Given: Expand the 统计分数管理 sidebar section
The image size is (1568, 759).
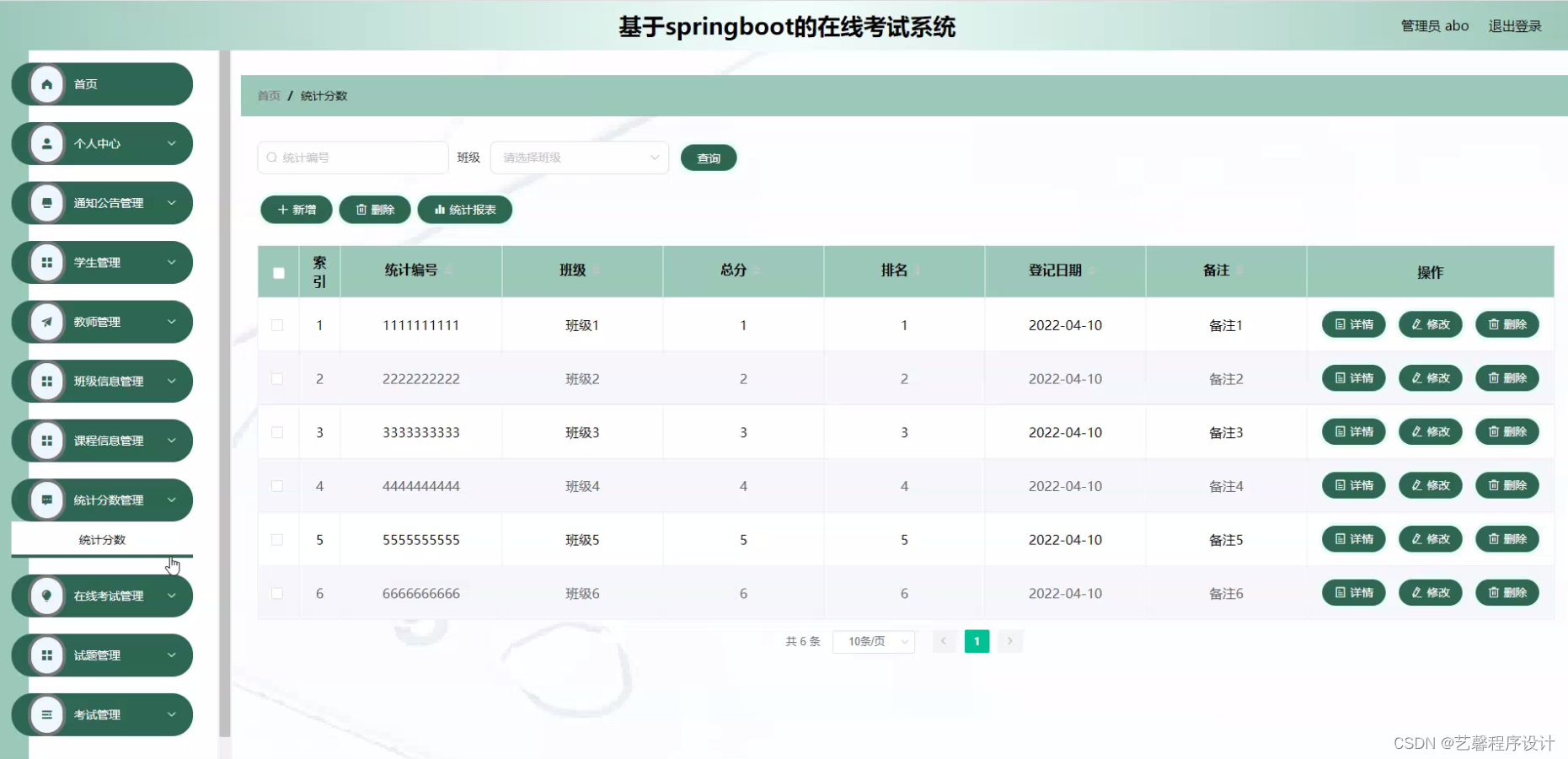Looking at the screenshot, I should tap(101, 500).
